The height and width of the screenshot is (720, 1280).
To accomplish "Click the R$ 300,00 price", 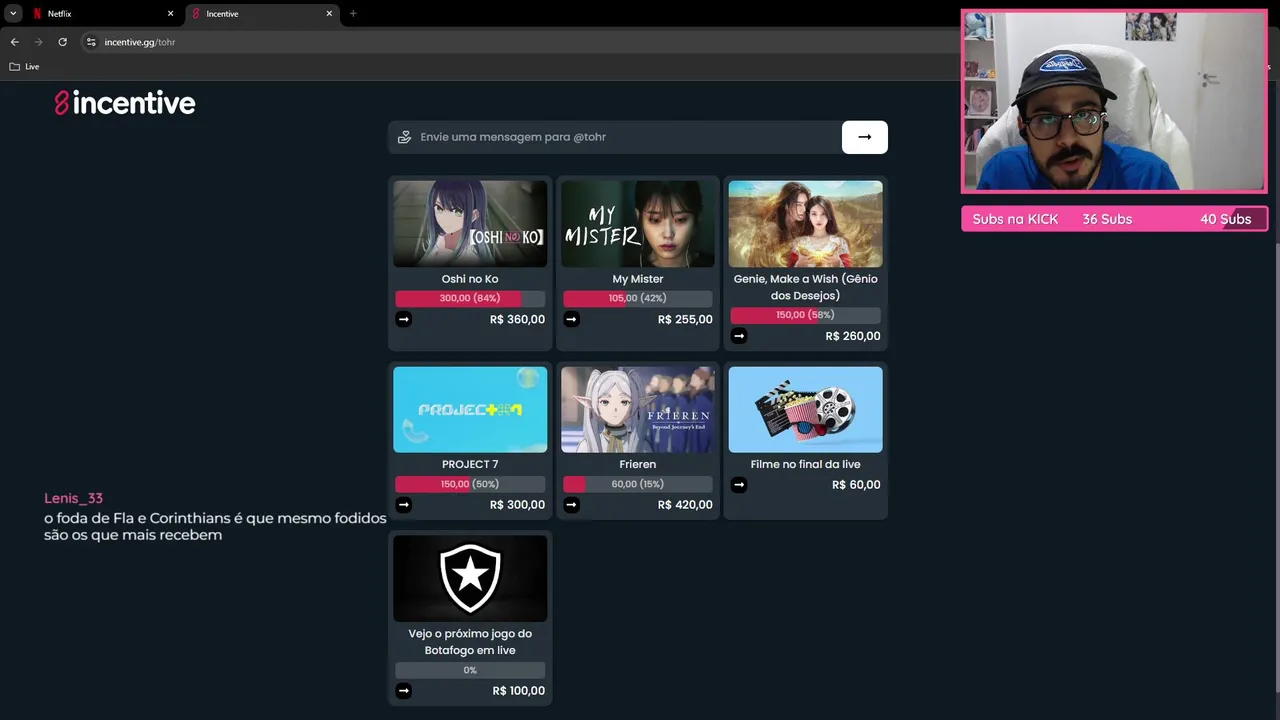I will (517, 505).
